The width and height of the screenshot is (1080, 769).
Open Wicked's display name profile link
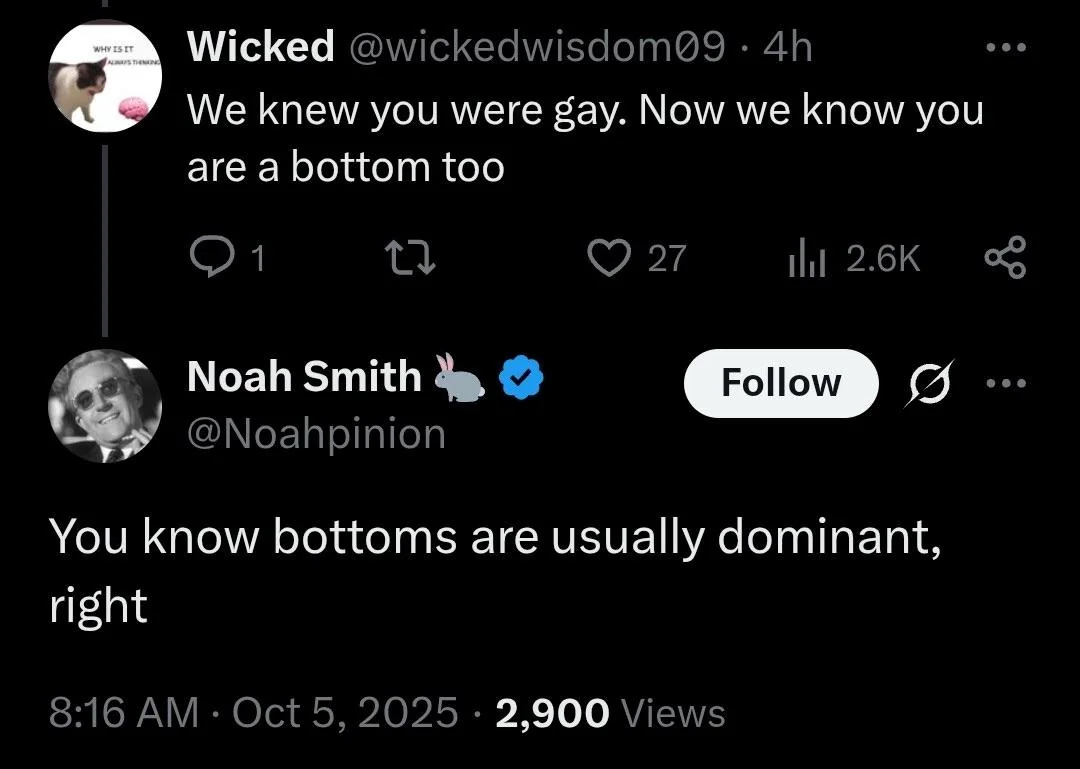click(260, 47)
